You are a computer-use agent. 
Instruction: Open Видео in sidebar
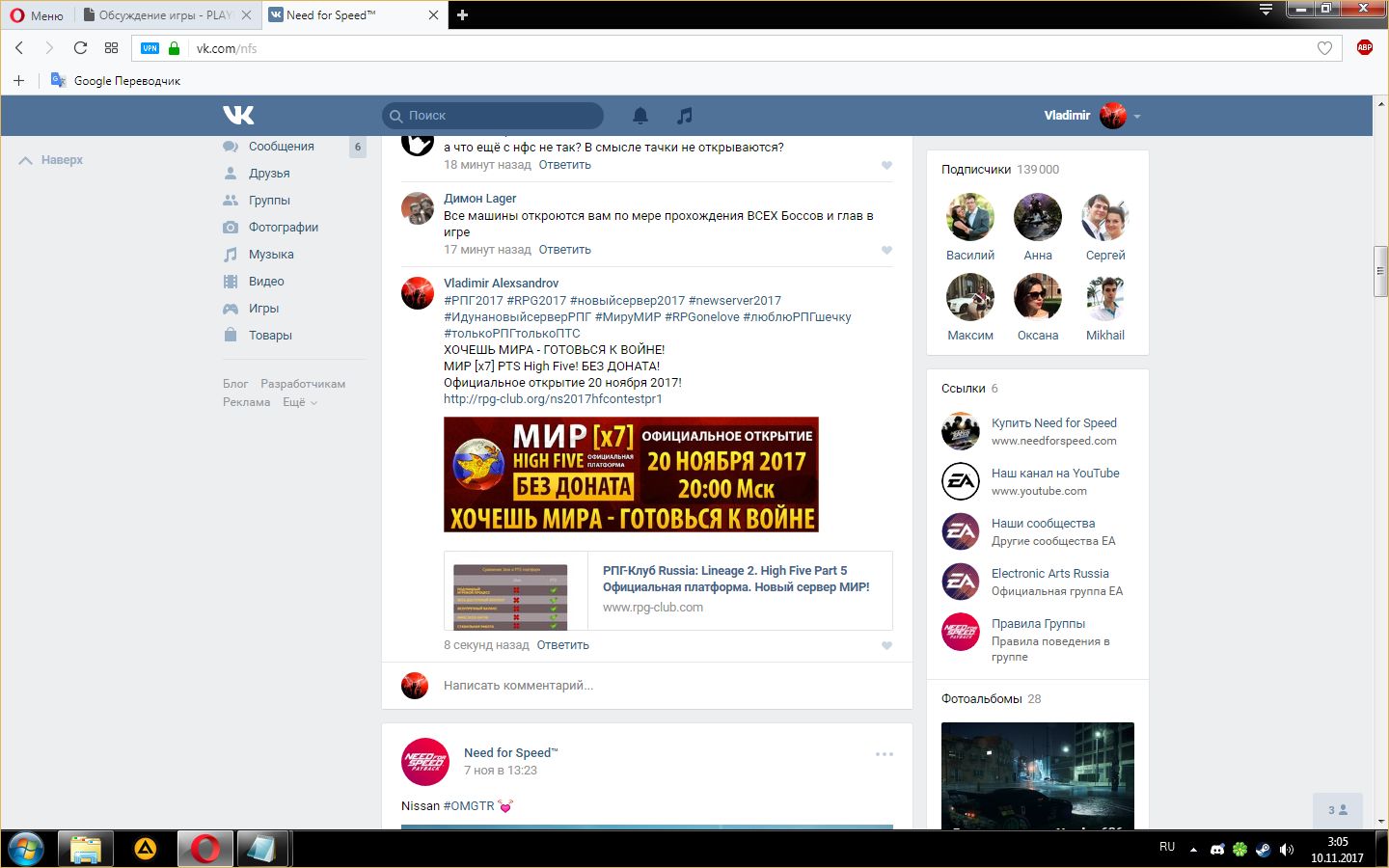click(x=266, y=282)
